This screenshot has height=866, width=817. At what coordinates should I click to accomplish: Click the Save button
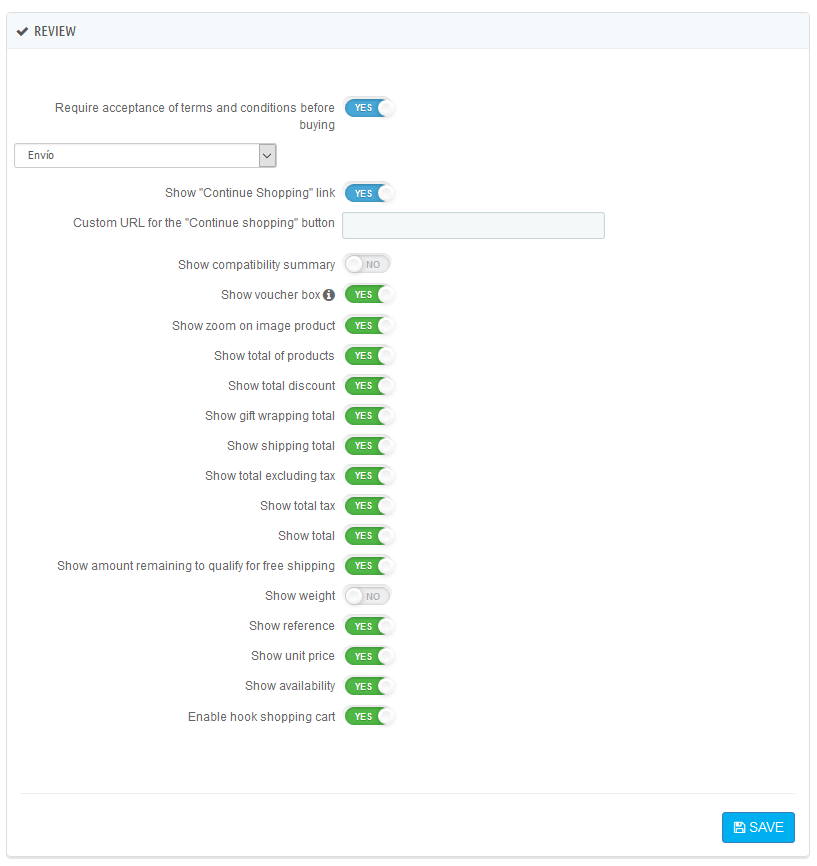[758, 827]
